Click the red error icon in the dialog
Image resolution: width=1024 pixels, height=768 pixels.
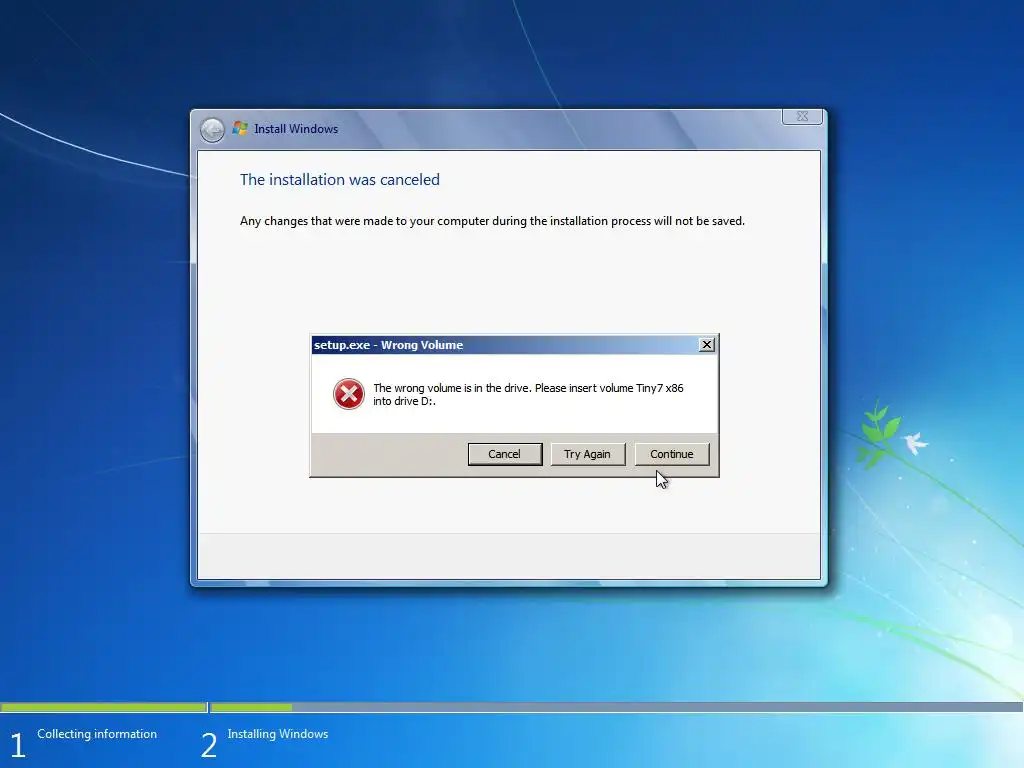(x=349, y=394)
